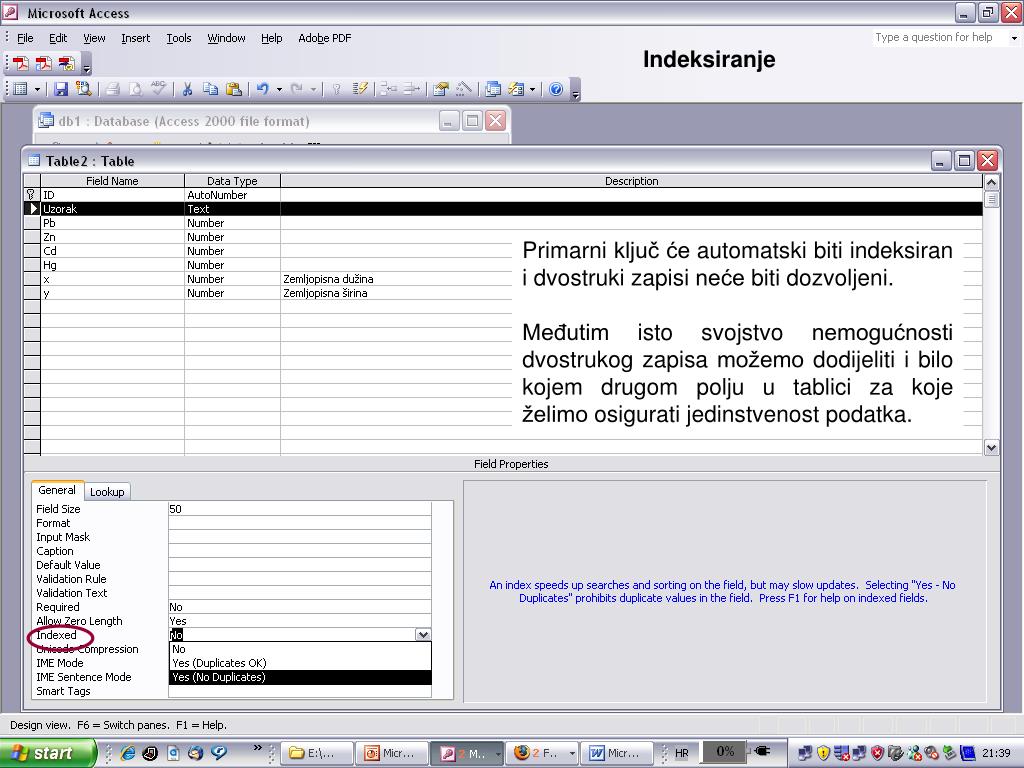The width and height of the screenshot is (1024, 768).
Task: Open the Properties toolbar icon
Action: [x=441, y=89]
